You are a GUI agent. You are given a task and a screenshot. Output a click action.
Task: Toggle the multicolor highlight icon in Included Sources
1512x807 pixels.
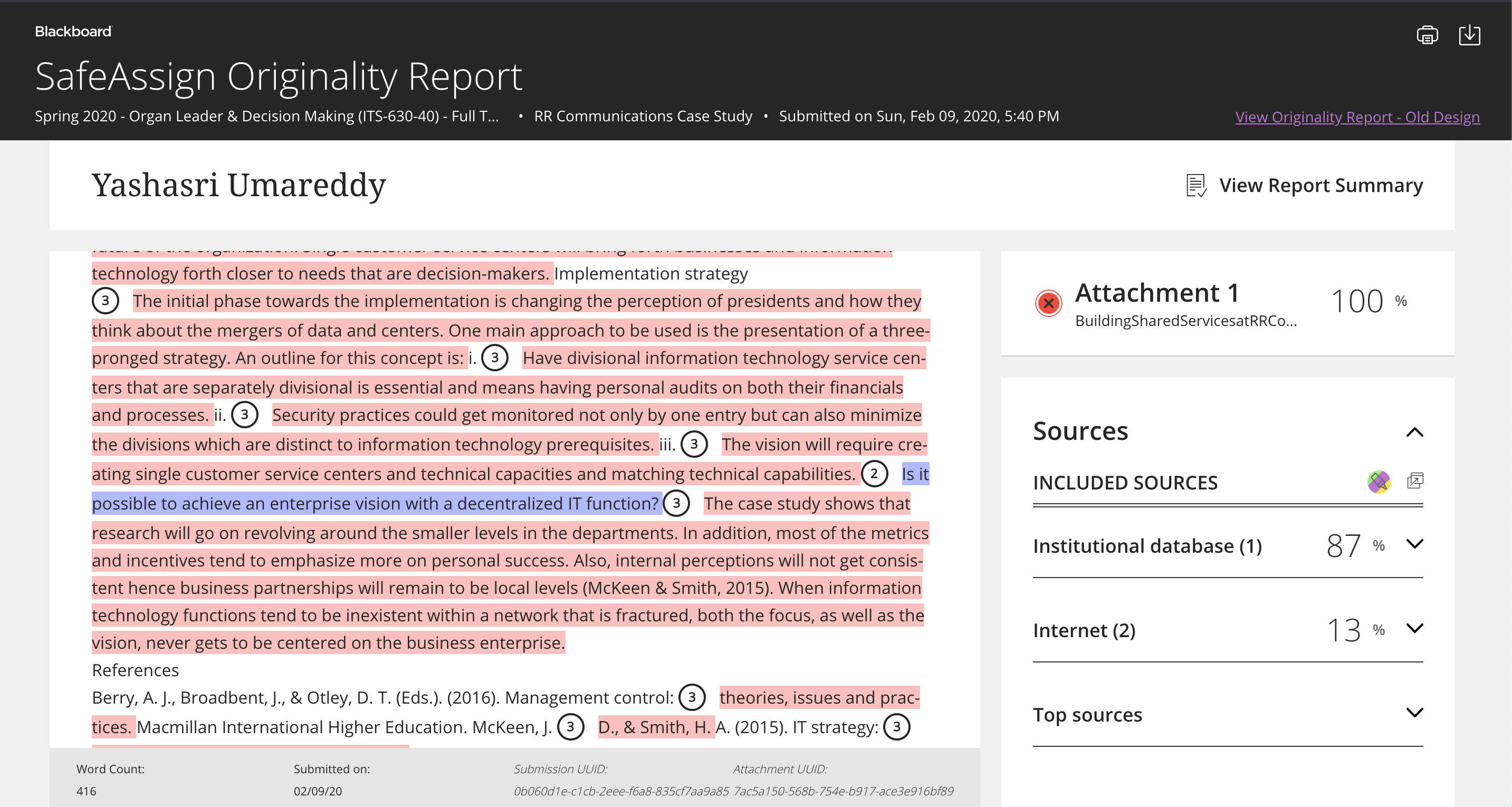click(1378, 482)
